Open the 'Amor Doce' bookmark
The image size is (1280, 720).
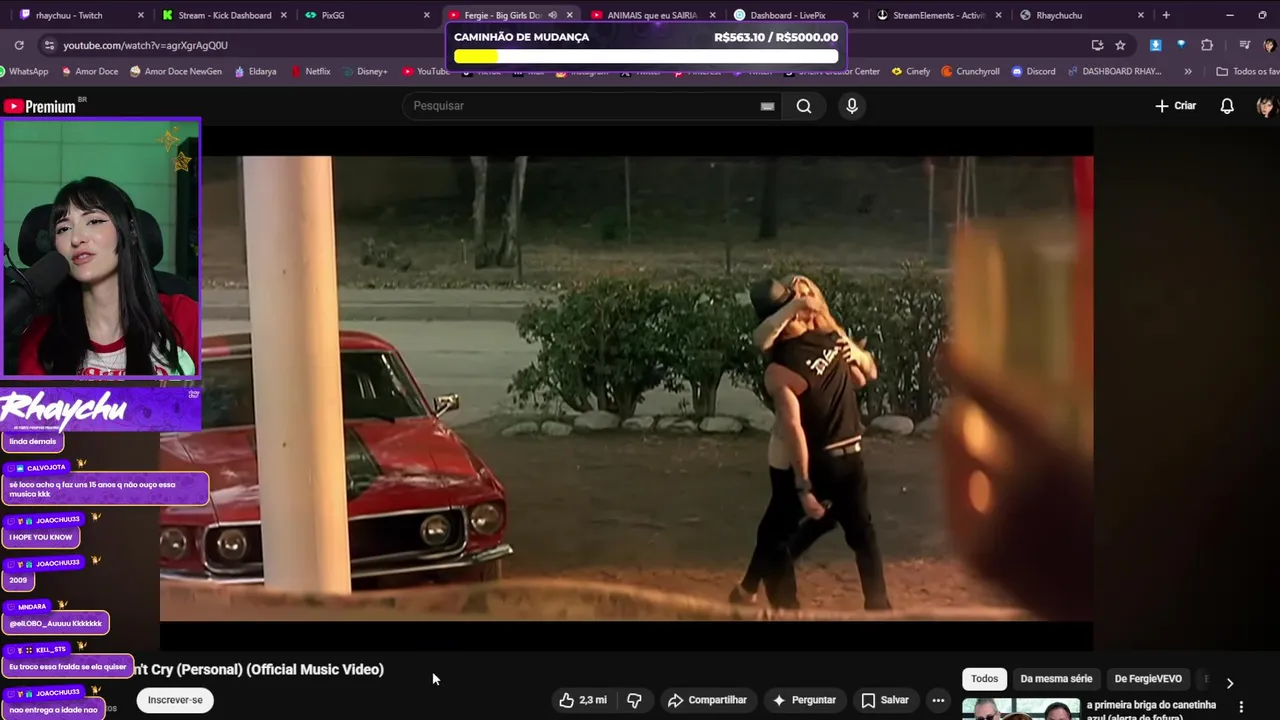click(90, 71)
